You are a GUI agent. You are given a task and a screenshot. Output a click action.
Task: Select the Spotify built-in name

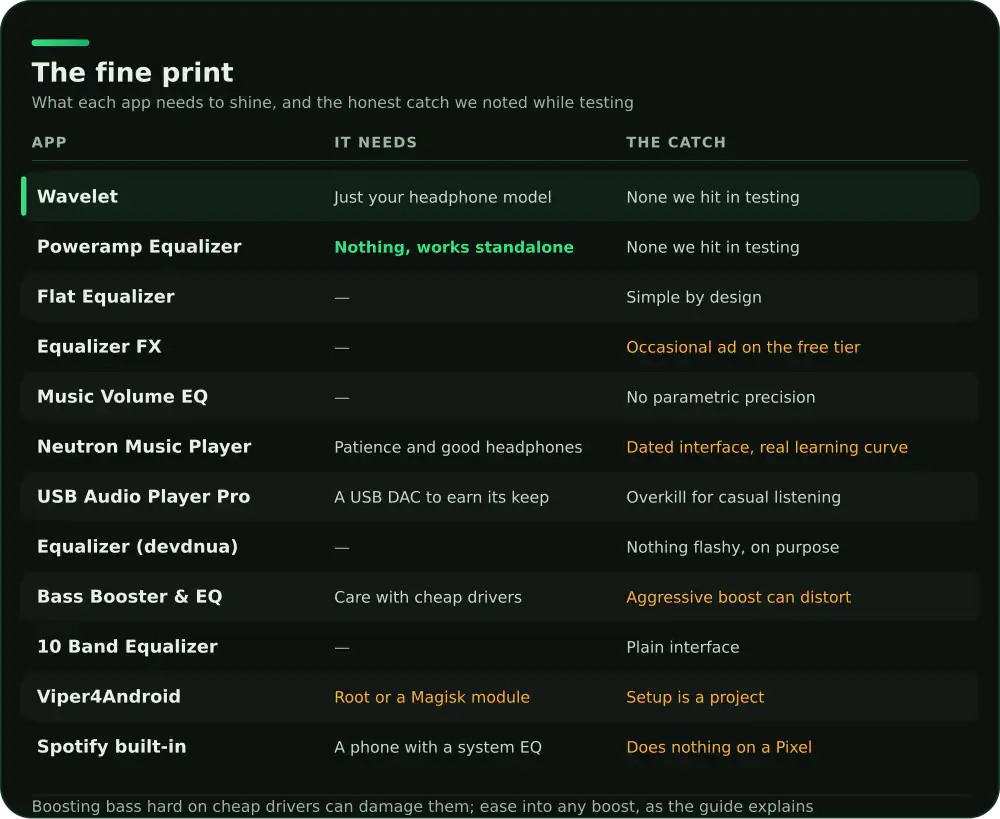[112, 746]
